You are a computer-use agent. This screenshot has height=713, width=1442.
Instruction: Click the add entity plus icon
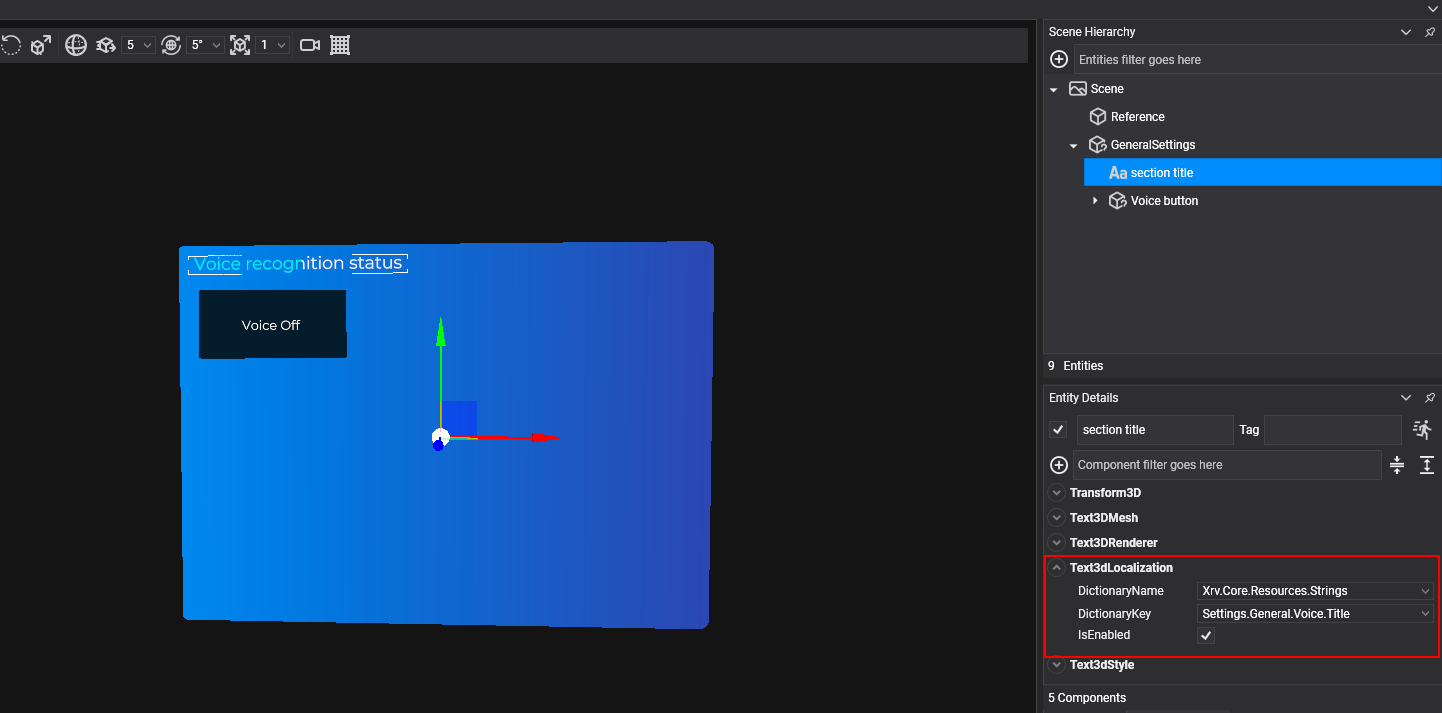coord(1059,60)
